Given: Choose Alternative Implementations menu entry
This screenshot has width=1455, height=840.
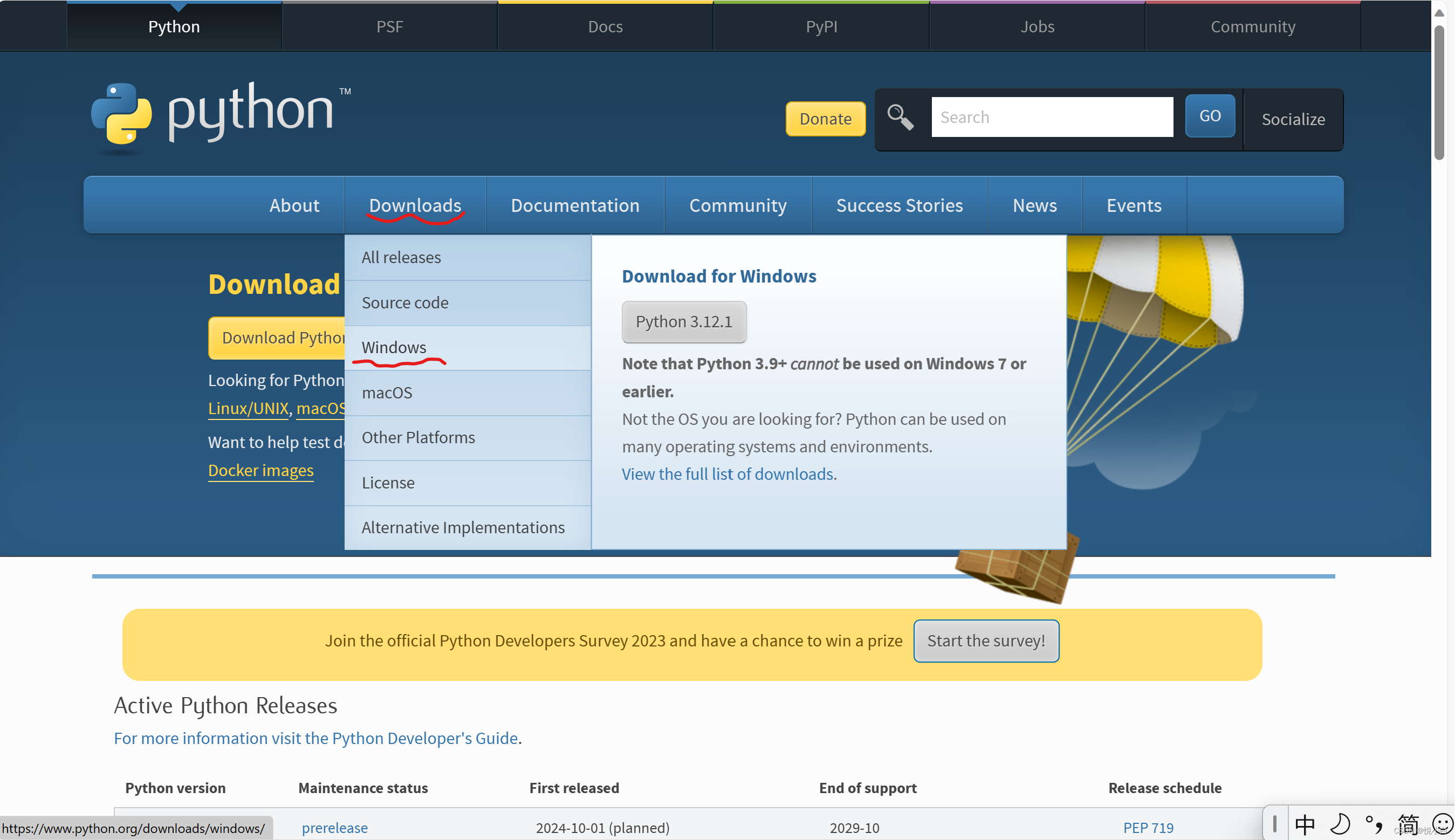Looking at the screenshot, I should point(468,528).
